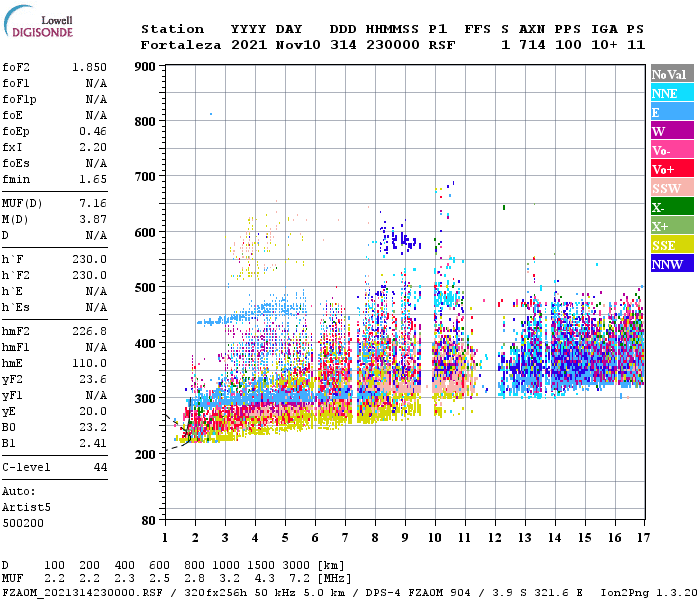Viewport: 700px width, 600px height.
Task: Click the hmE value 110.0
Action: point(89,363)
